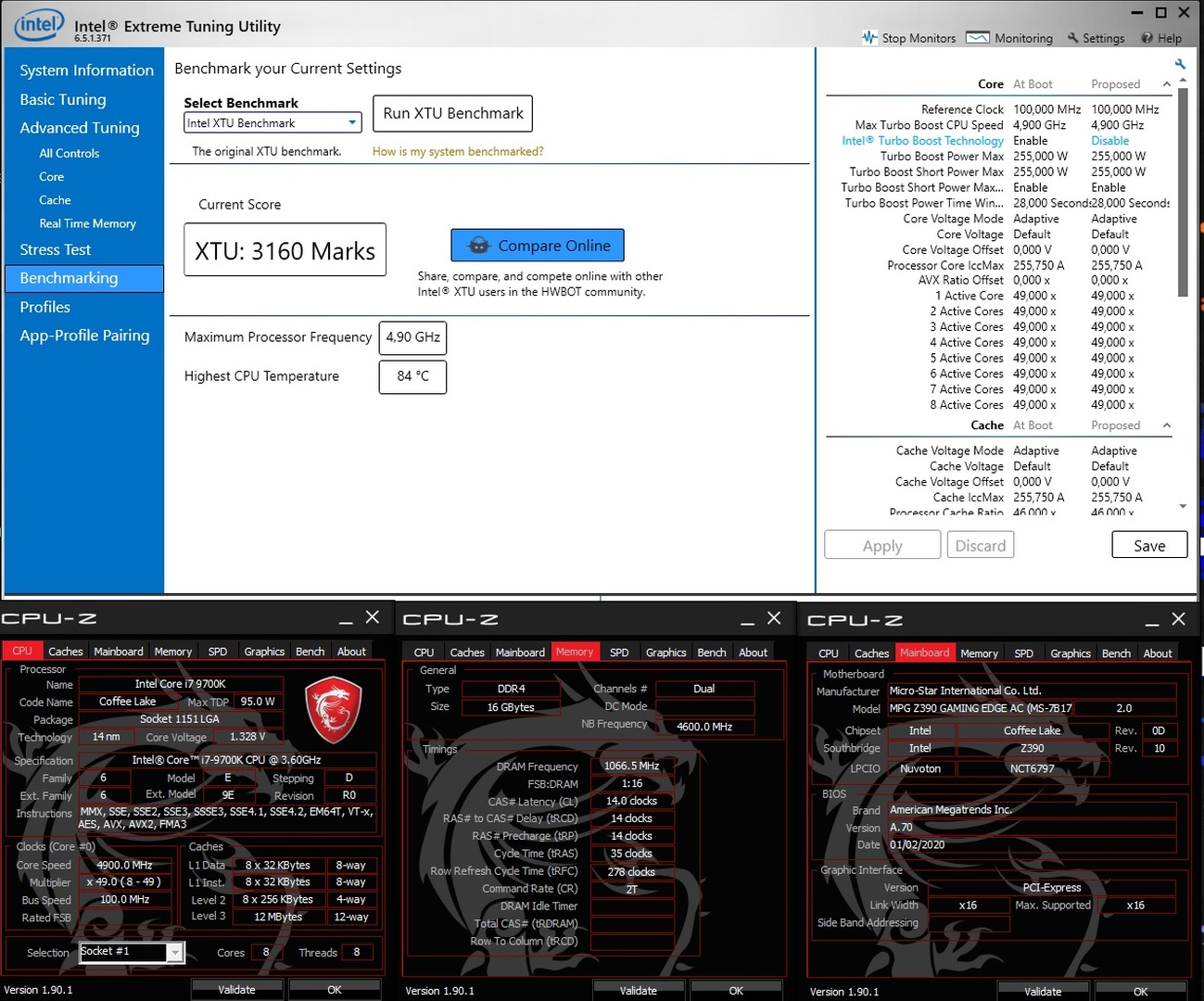The width and height of the screenshot is (1204, 1001).
Task: Open CPU tab in Memory CPU-Z window
Action: pyautogui.click(x=424, y=653)
